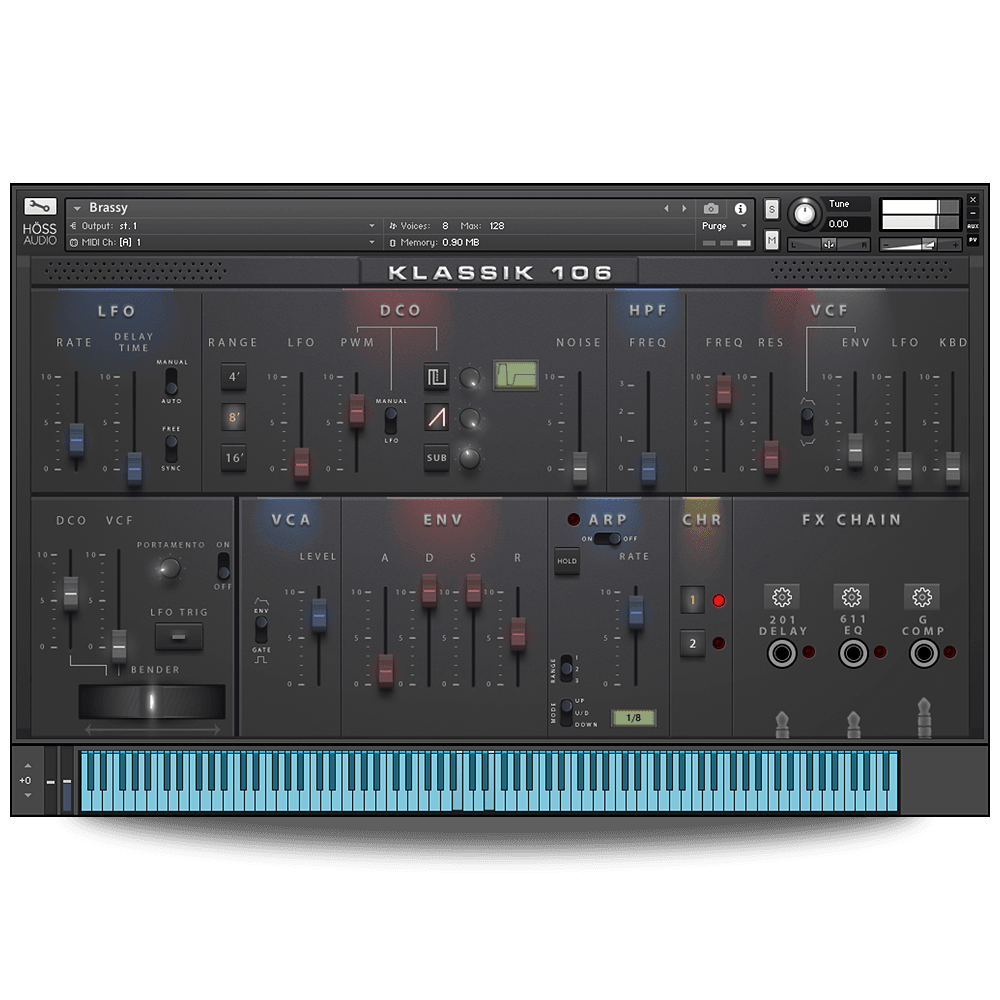The image size is (1000, 1000).
Task: Click the 201 Delay input jack
Action: (781, 653)
